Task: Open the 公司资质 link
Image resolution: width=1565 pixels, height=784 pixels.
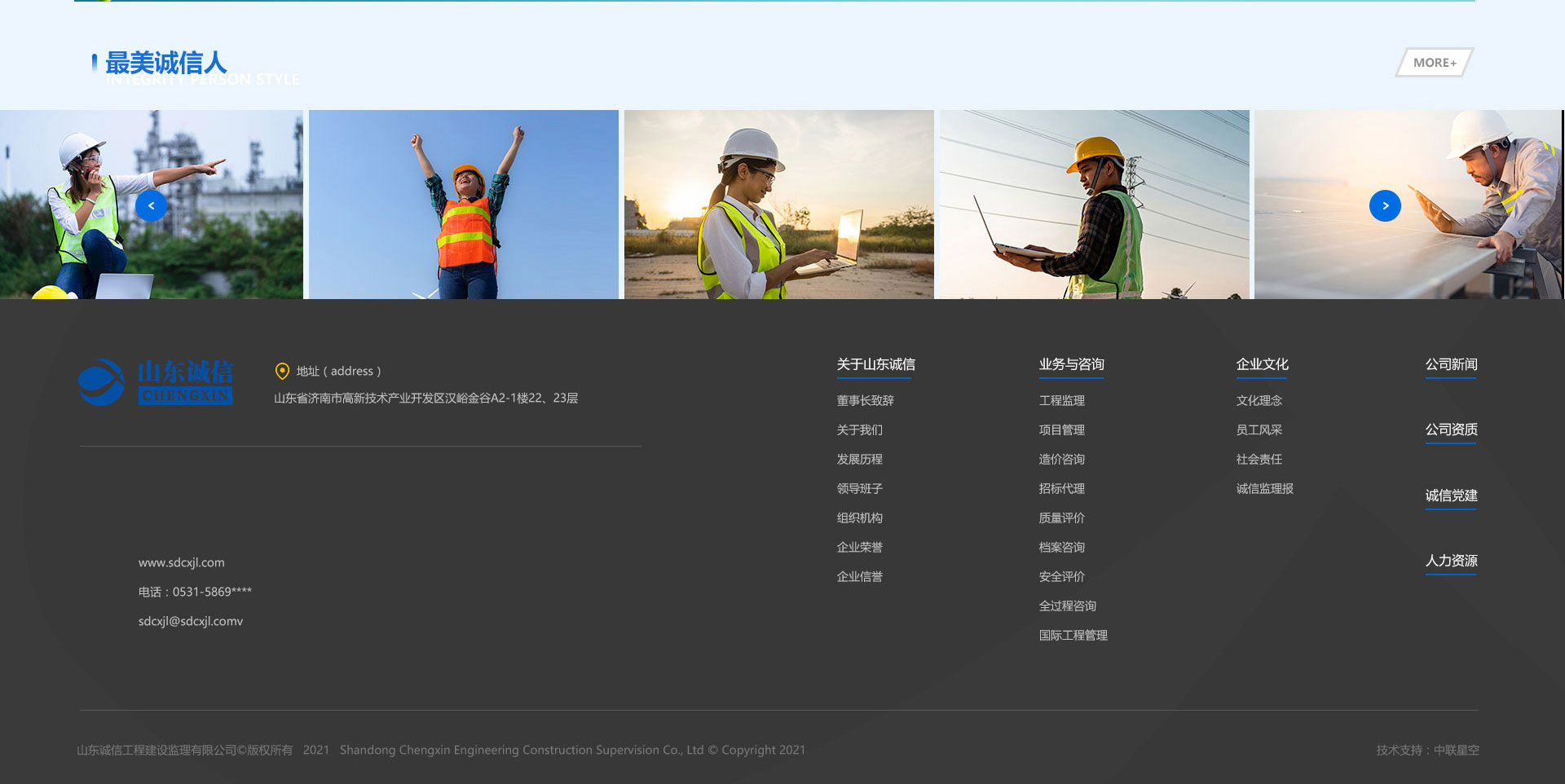Action: pyautogui.click(x=1451, y=429)
